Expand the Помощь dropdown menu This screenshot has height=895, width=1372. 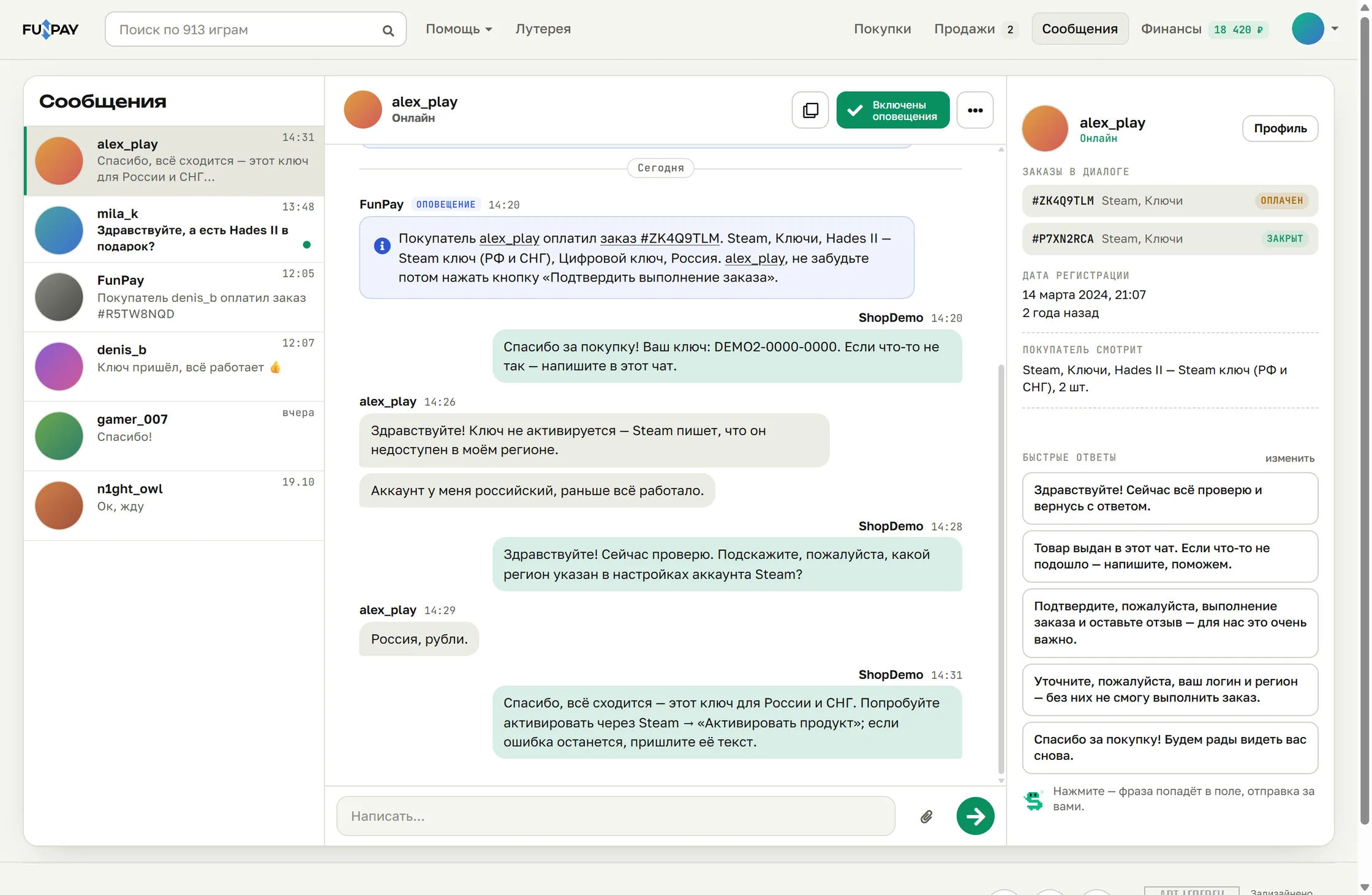[x=459, y=29]
